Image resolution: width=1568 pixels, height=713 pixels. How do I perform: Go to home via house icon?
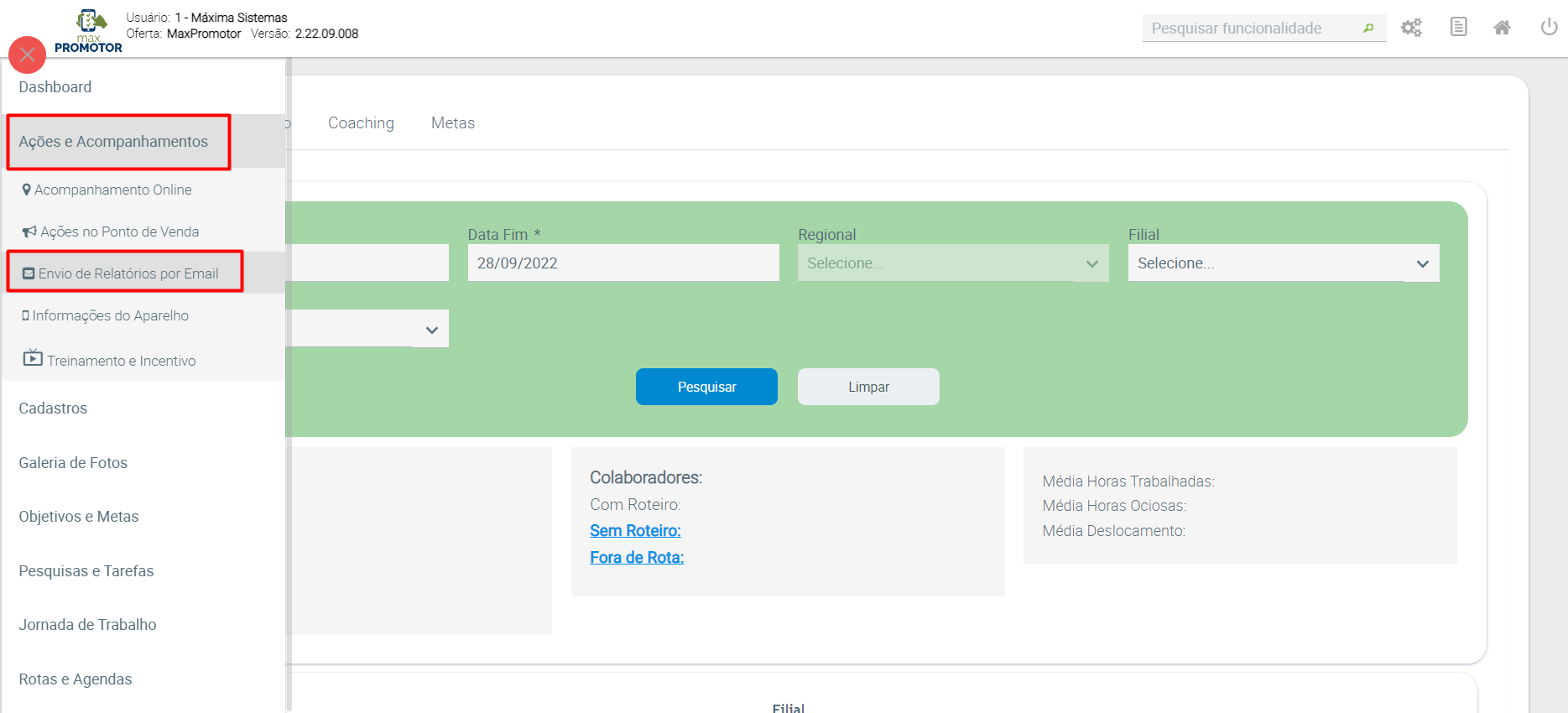pyautogui.click(x=1503, y=28)
